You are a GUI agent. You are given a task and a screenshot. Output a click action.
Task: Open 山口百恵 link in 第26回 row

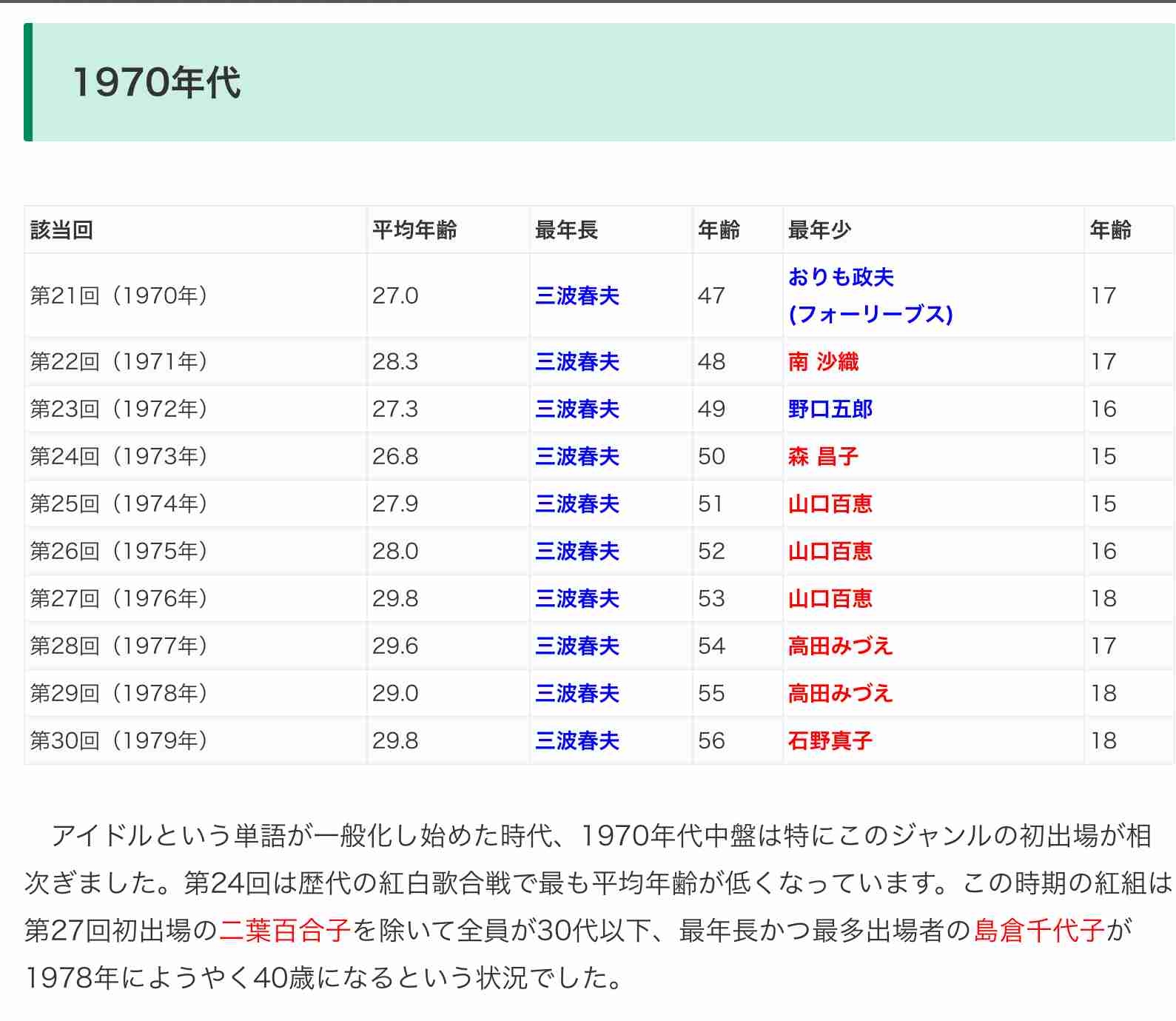(830, 552)
